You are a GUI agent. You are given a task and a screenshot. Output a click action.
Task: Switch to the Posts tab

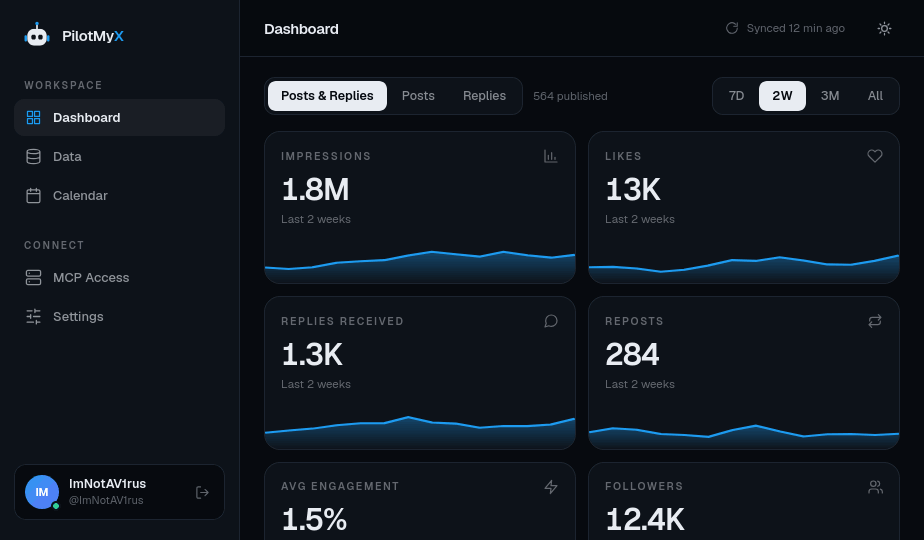click(418, 96)
